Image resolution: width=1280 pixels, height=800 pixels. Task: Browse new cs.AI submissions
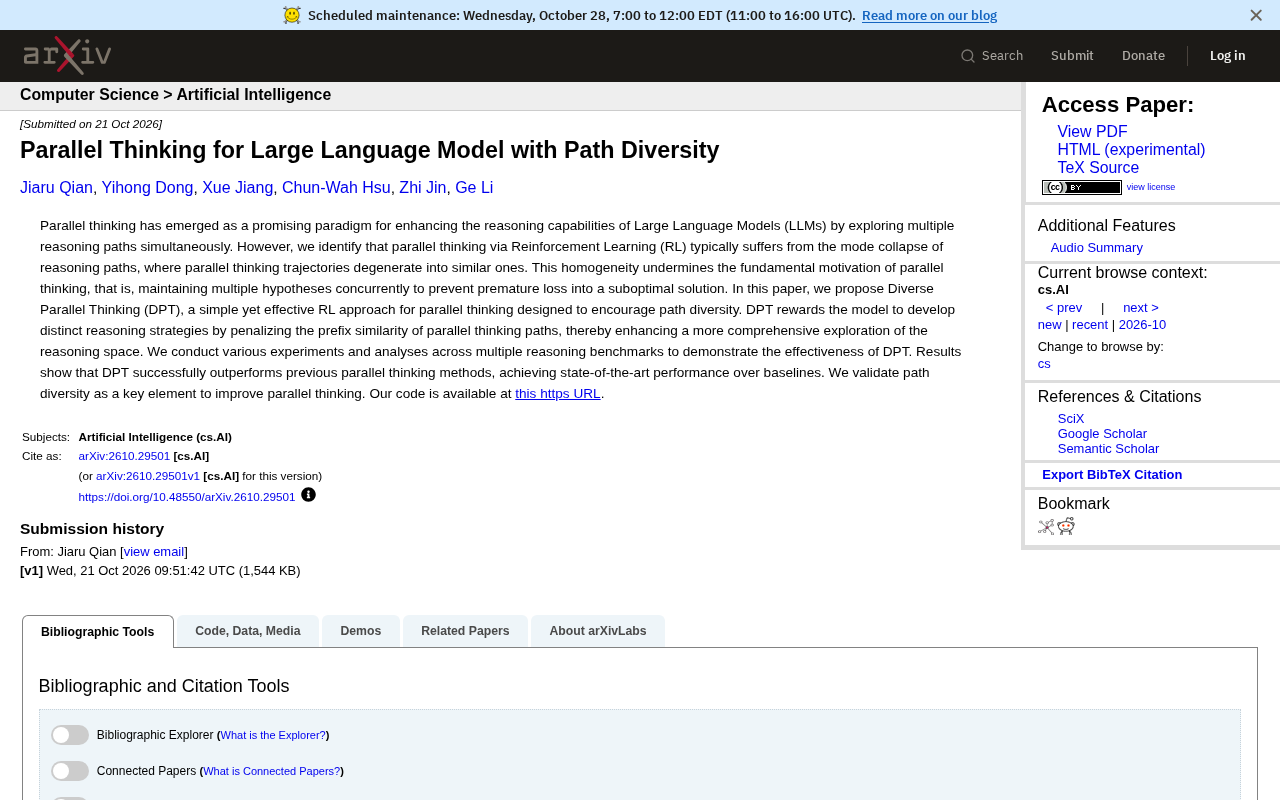[1050, 325]
